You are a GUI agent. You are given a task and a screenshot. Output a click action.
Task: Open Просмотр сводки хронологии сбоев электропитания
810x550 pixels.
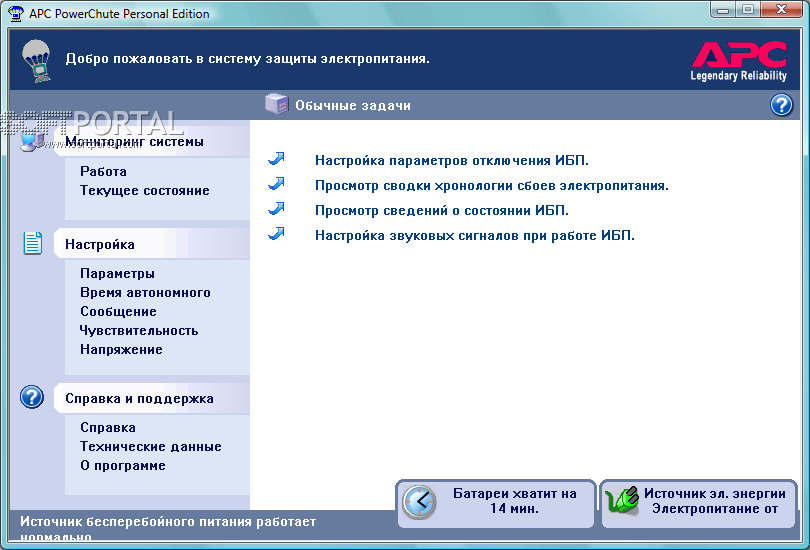click(x=492, y=185)
